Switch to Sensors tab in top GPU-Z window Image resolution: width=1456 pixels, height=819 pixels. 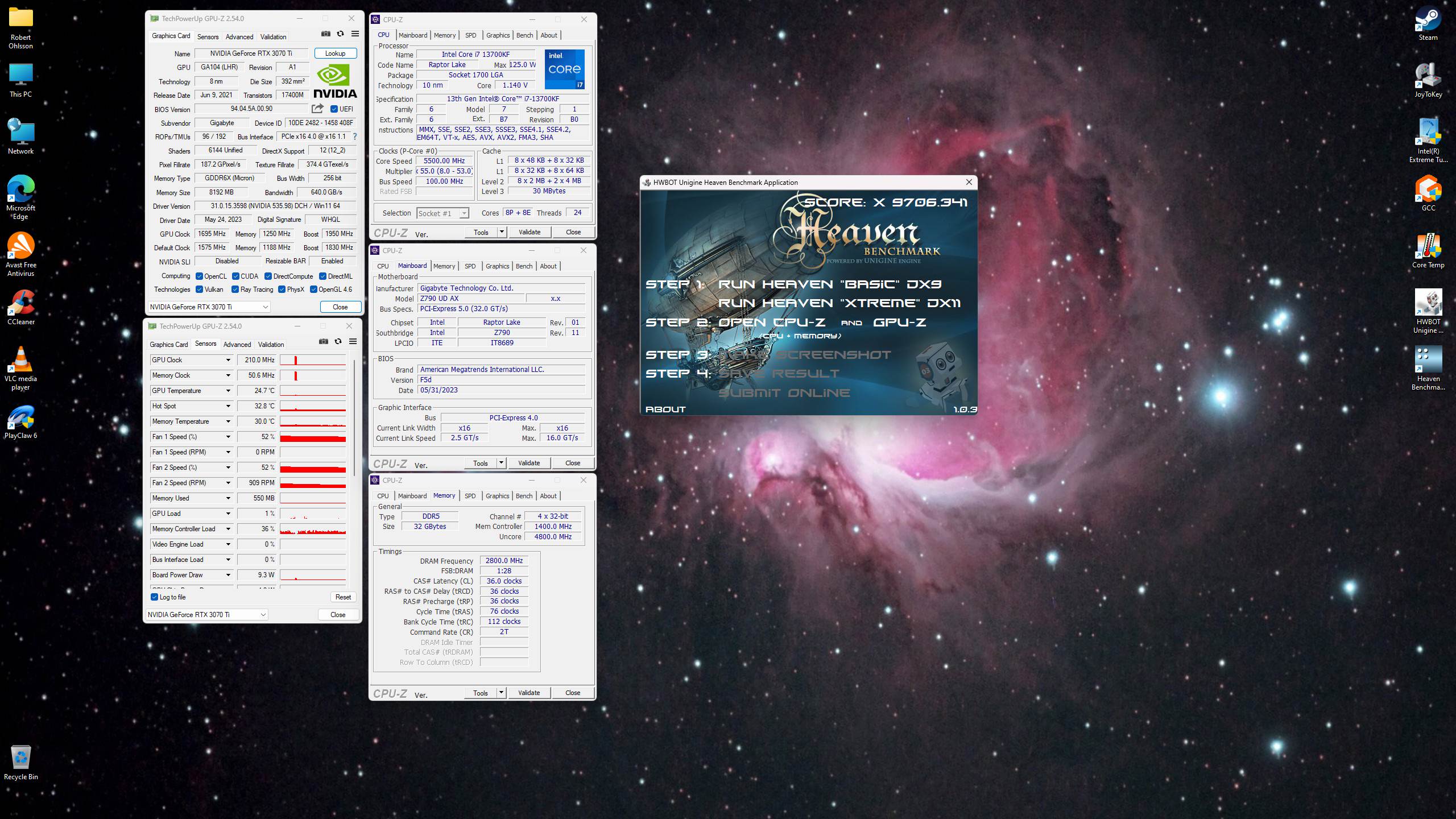point(208,37)
